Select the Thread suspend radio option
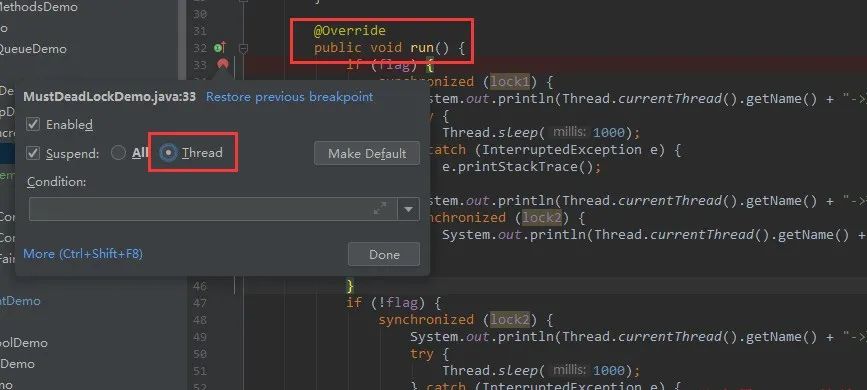 click(x=168, y=153)
